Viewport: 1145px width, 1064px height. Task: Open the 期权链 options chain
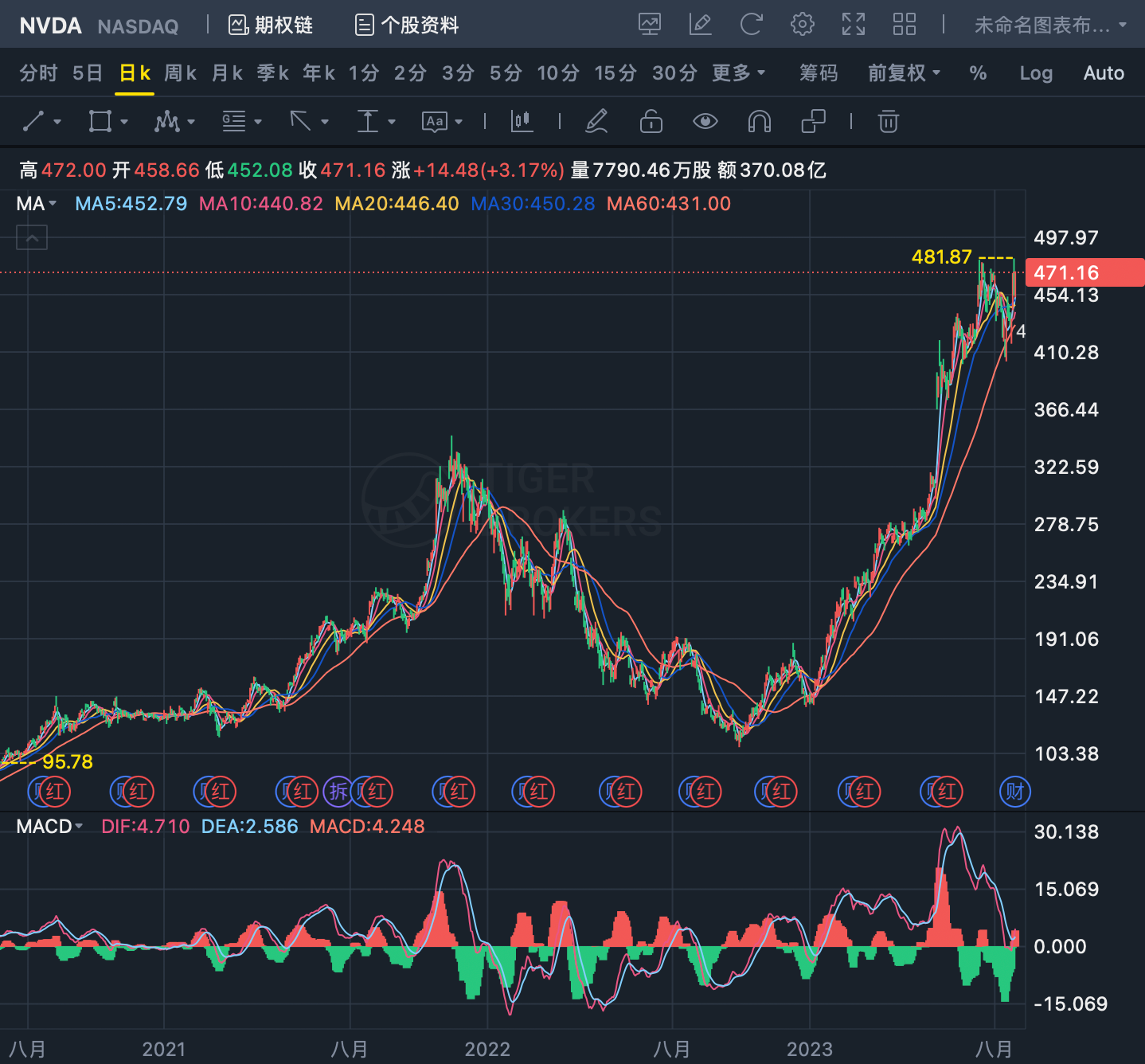(x=271, y=25)
